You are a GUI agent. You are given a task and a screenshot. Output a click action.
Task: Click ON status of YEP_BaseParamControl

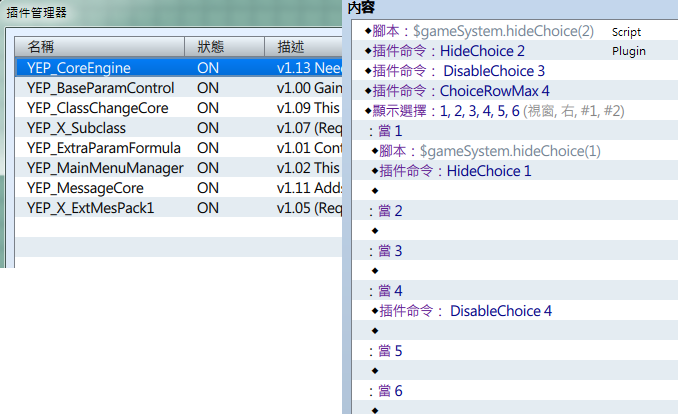[x=208, y=88]
